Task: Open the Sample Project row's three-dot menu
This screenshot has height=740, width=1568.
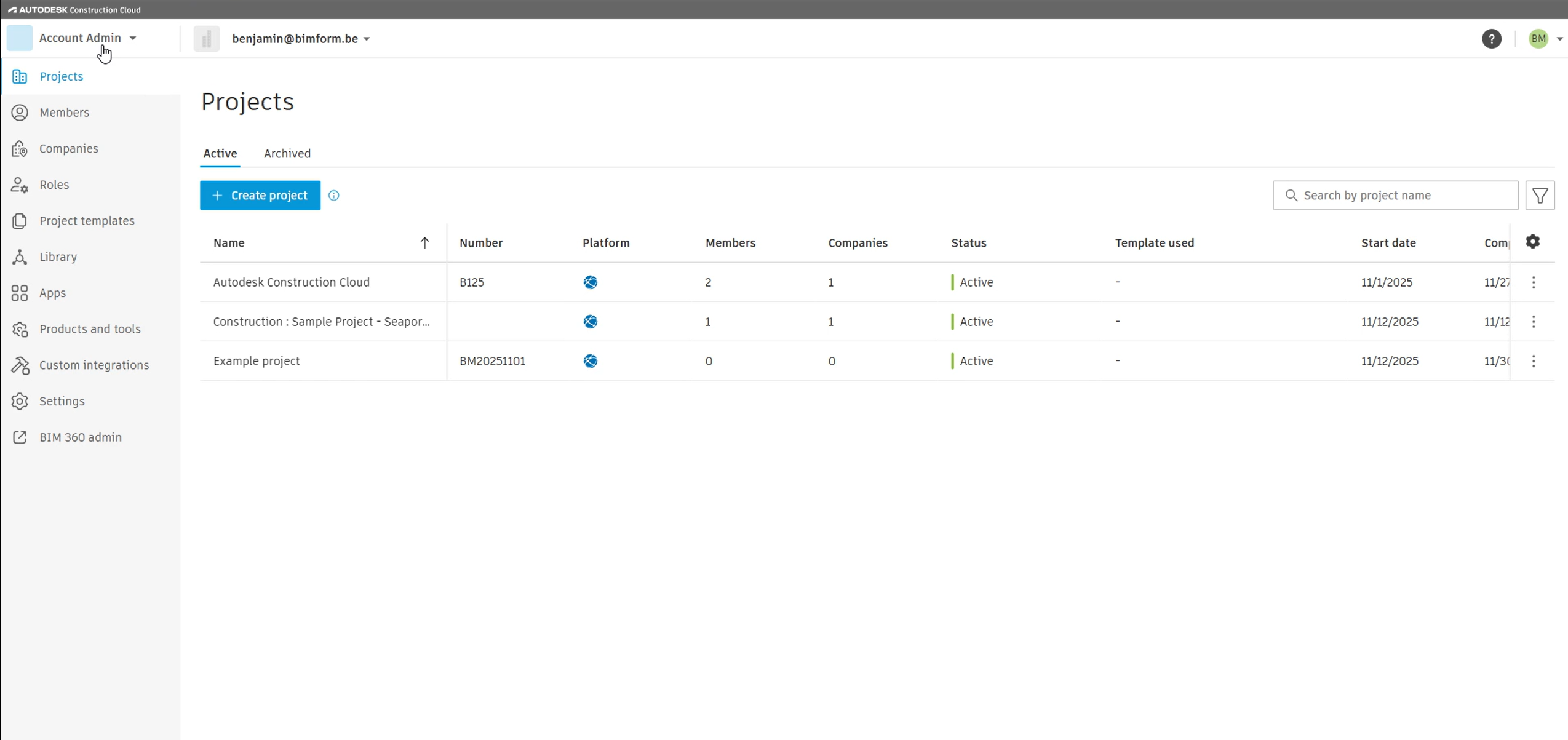Action: [1533, 322]
